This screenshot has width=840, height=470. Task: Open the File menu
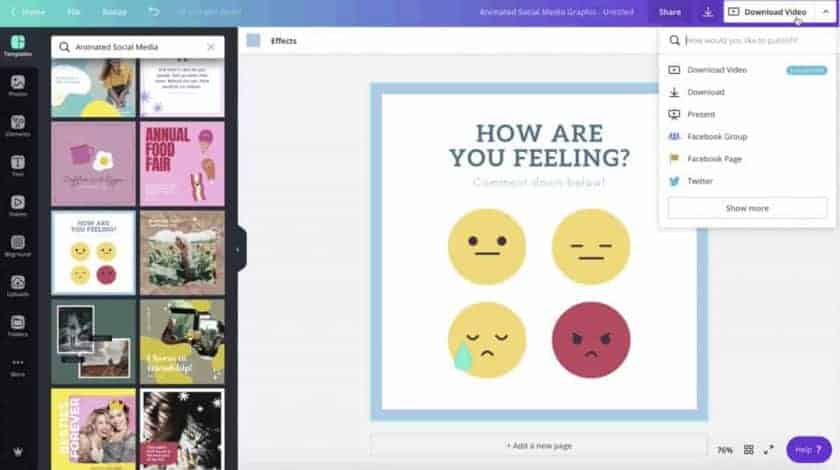[x=73, y=12]
